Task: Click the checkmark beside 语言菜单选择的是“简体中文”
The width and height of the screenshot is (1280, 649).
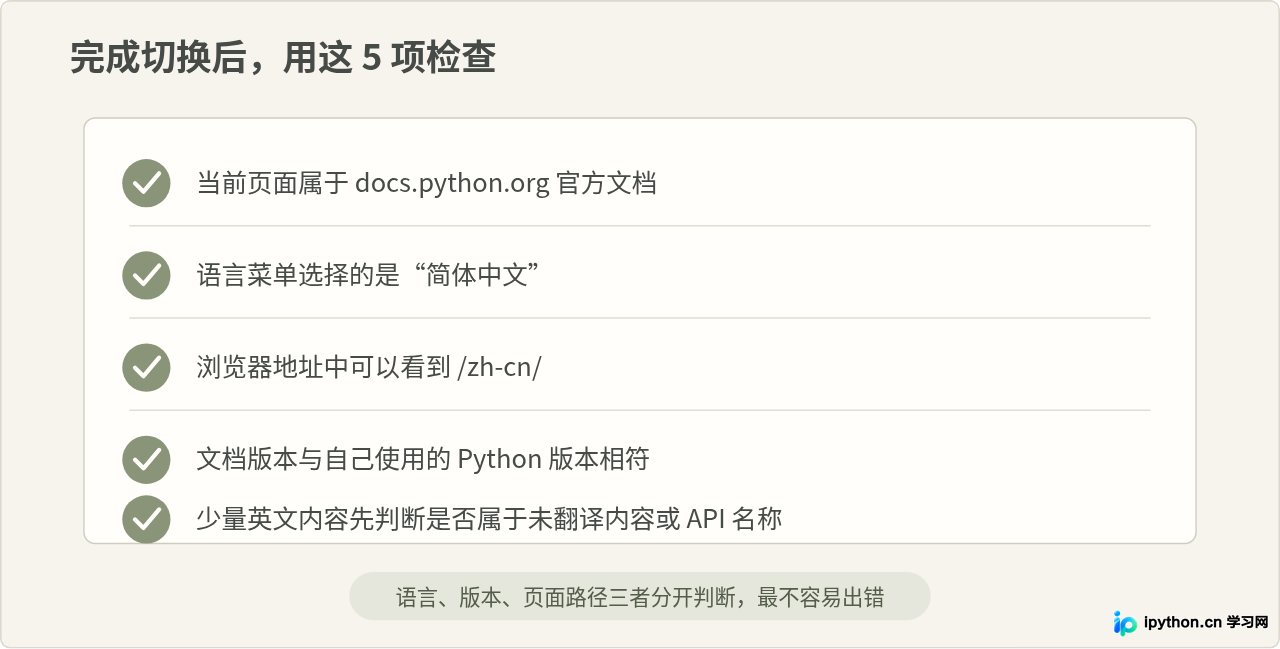Action: coord(146,275)
